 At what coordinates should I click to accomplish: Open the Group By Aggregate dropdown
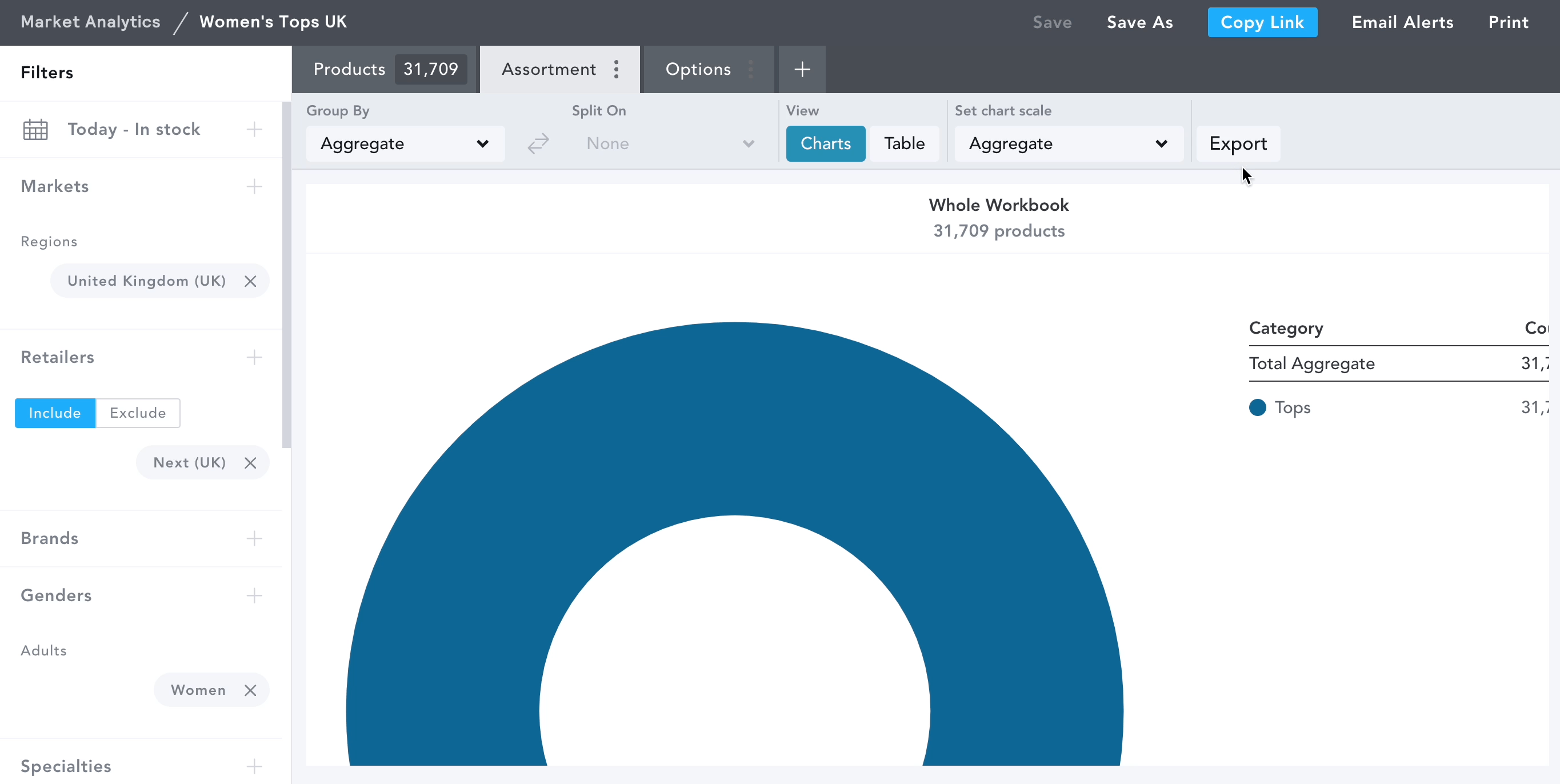(405, 144)
